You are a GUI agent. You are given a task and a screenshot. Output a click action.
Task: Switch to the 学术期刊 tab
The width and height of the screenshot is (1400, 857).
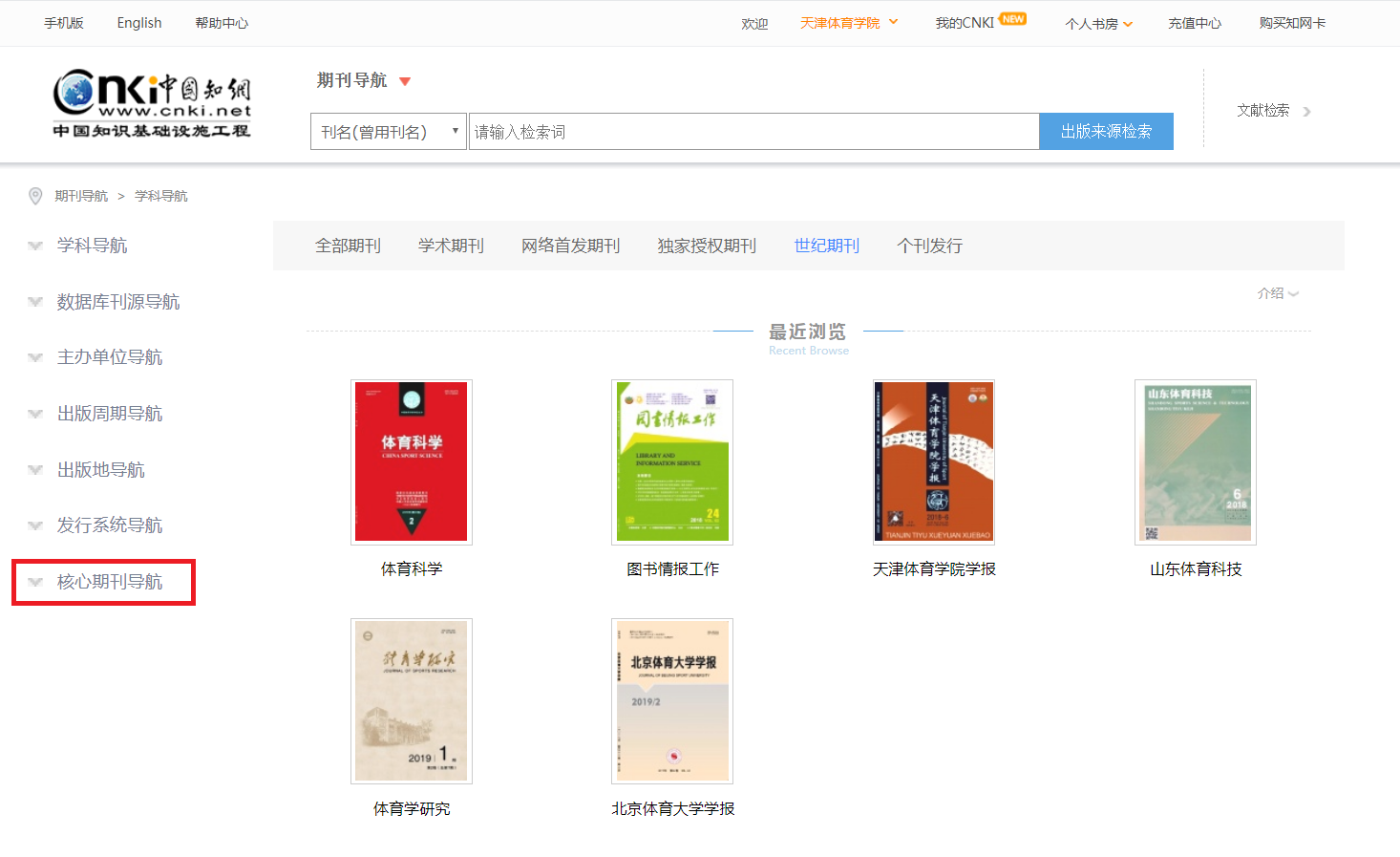451,246
